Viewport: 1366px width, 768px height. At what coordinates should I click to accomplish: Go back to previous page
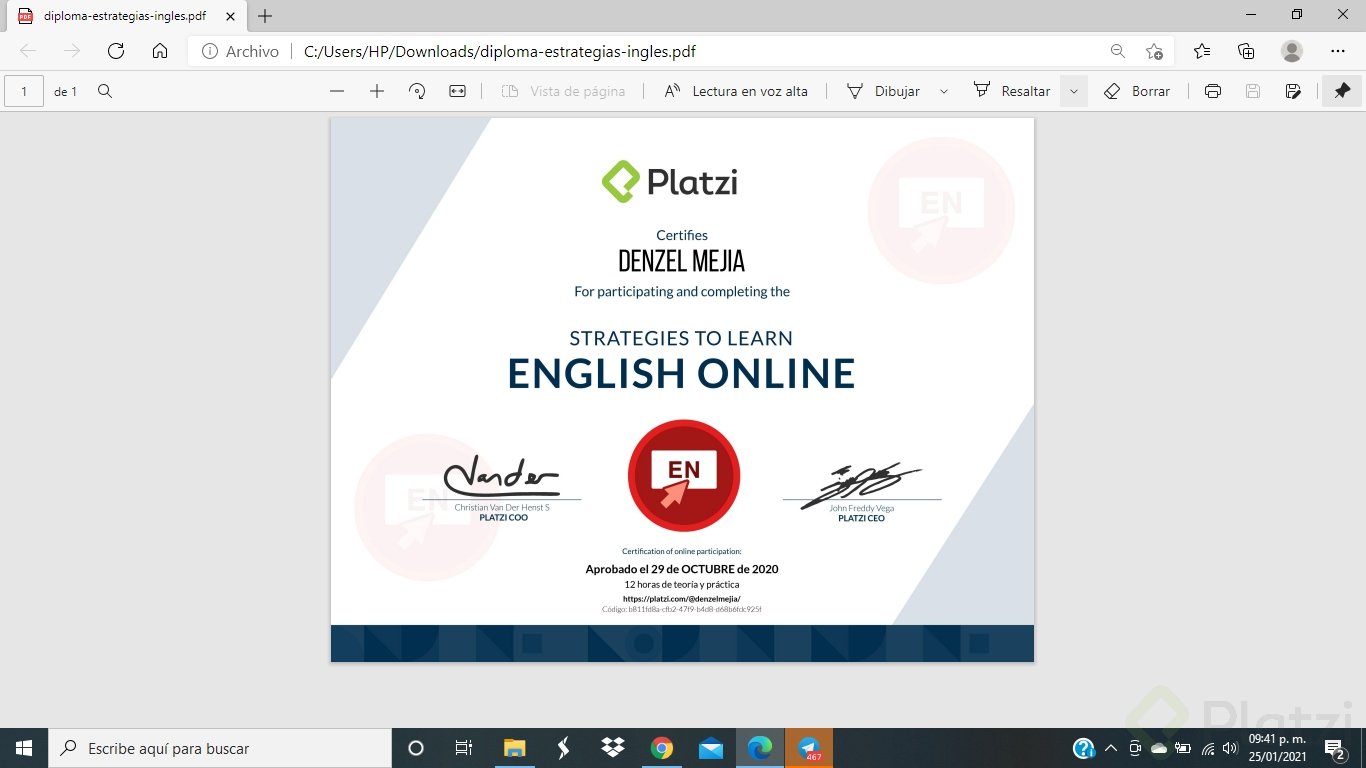[28, 51]
